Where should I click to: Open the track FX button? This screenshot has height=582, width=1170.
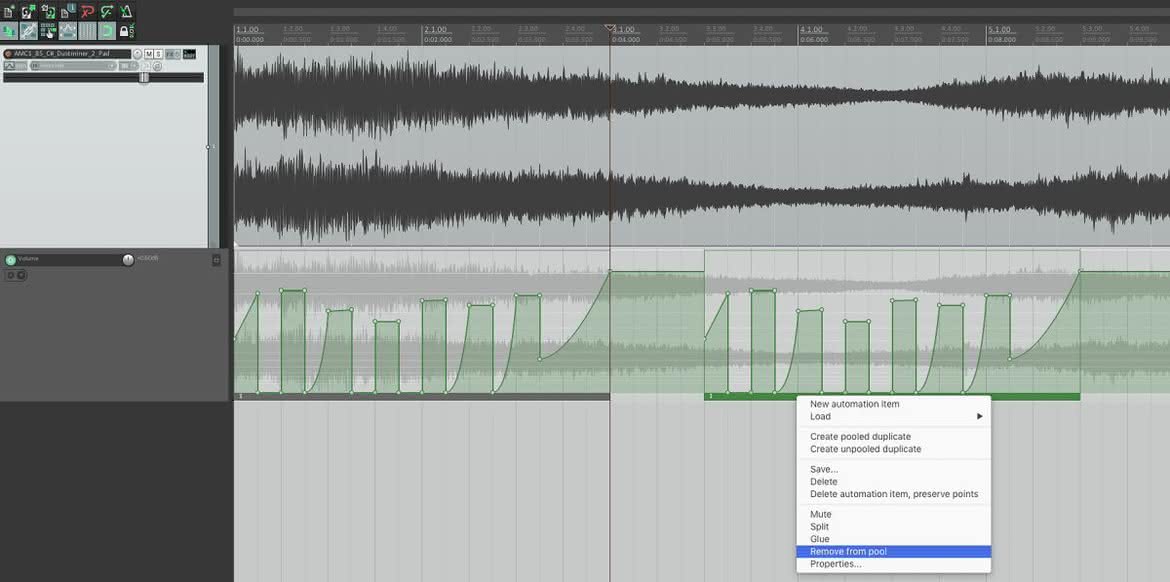pyautogui.click(x=173, y=54)
